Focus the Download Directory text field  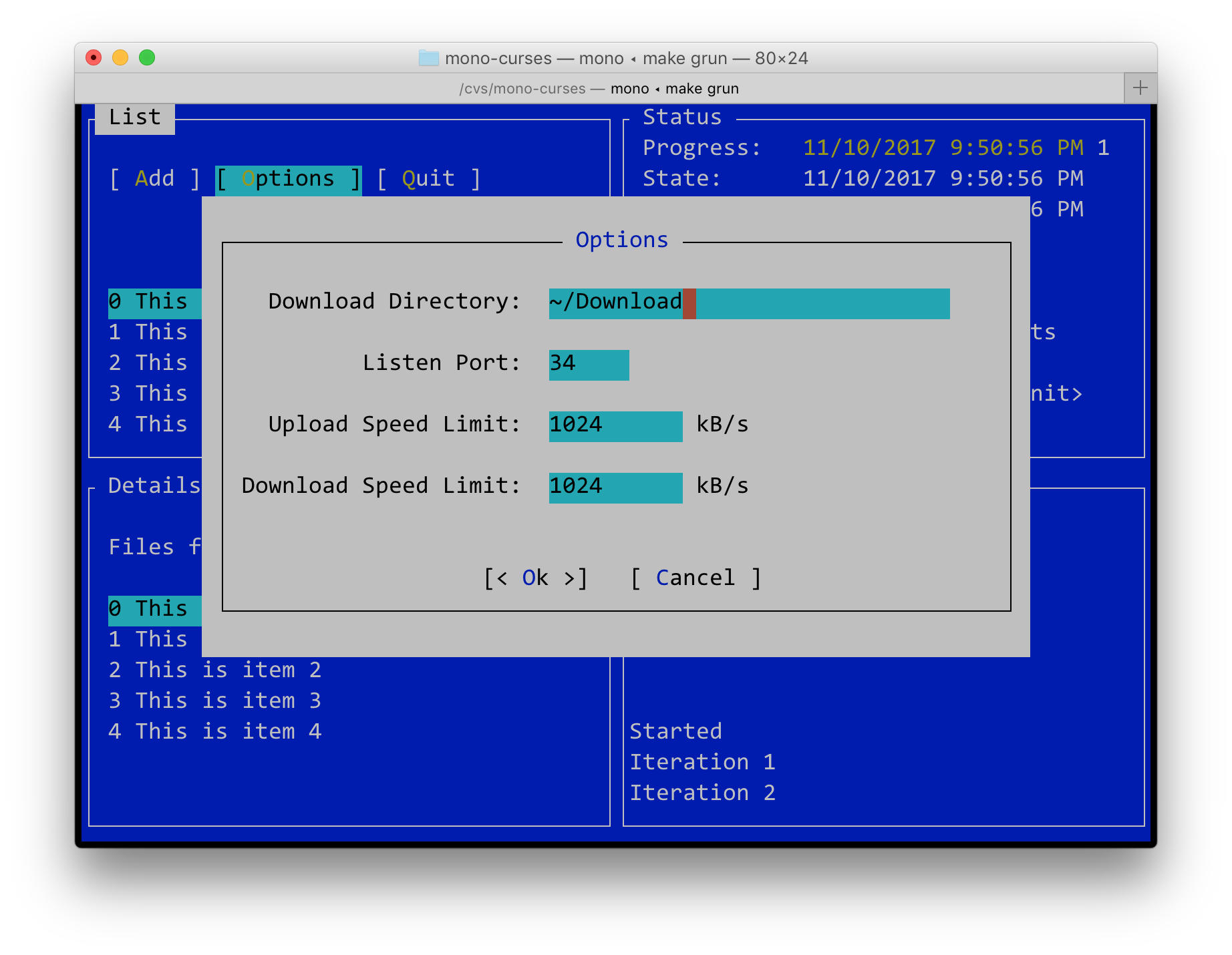click(x=749, y=303)
